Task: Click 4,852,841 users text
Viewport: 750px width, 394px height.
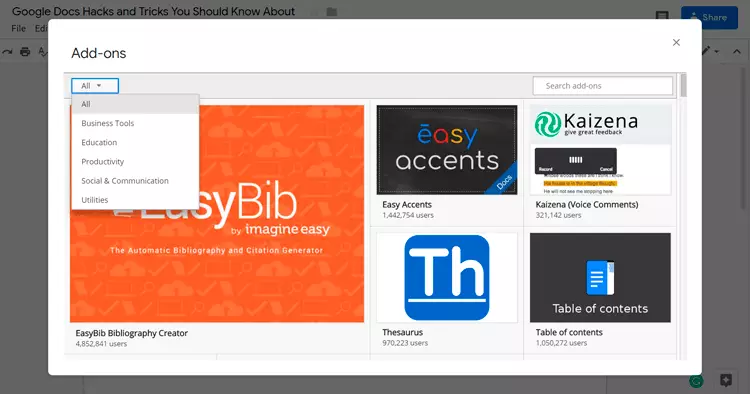Action: click(101, 344)
